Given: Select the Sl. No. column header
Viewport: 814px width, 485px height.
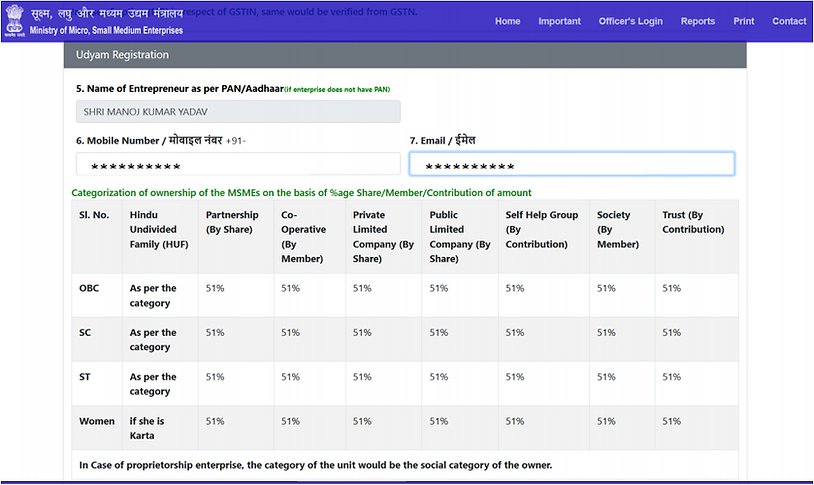Looking at the screenshot, I should pyautogui.click(x=94, y=215).
